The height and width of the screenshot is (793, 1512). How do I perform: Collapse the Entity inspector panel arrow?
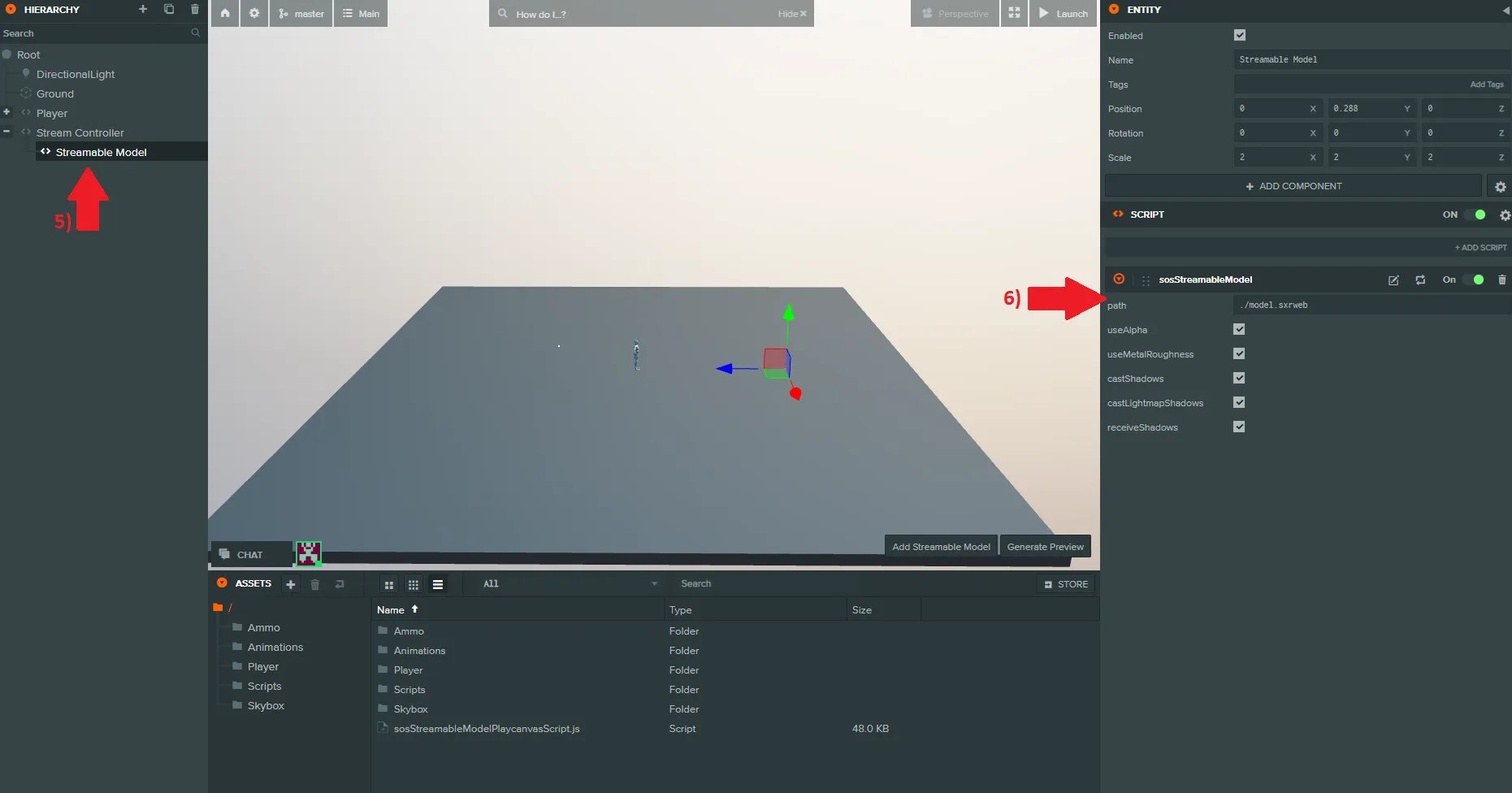tap(1506, 10)
